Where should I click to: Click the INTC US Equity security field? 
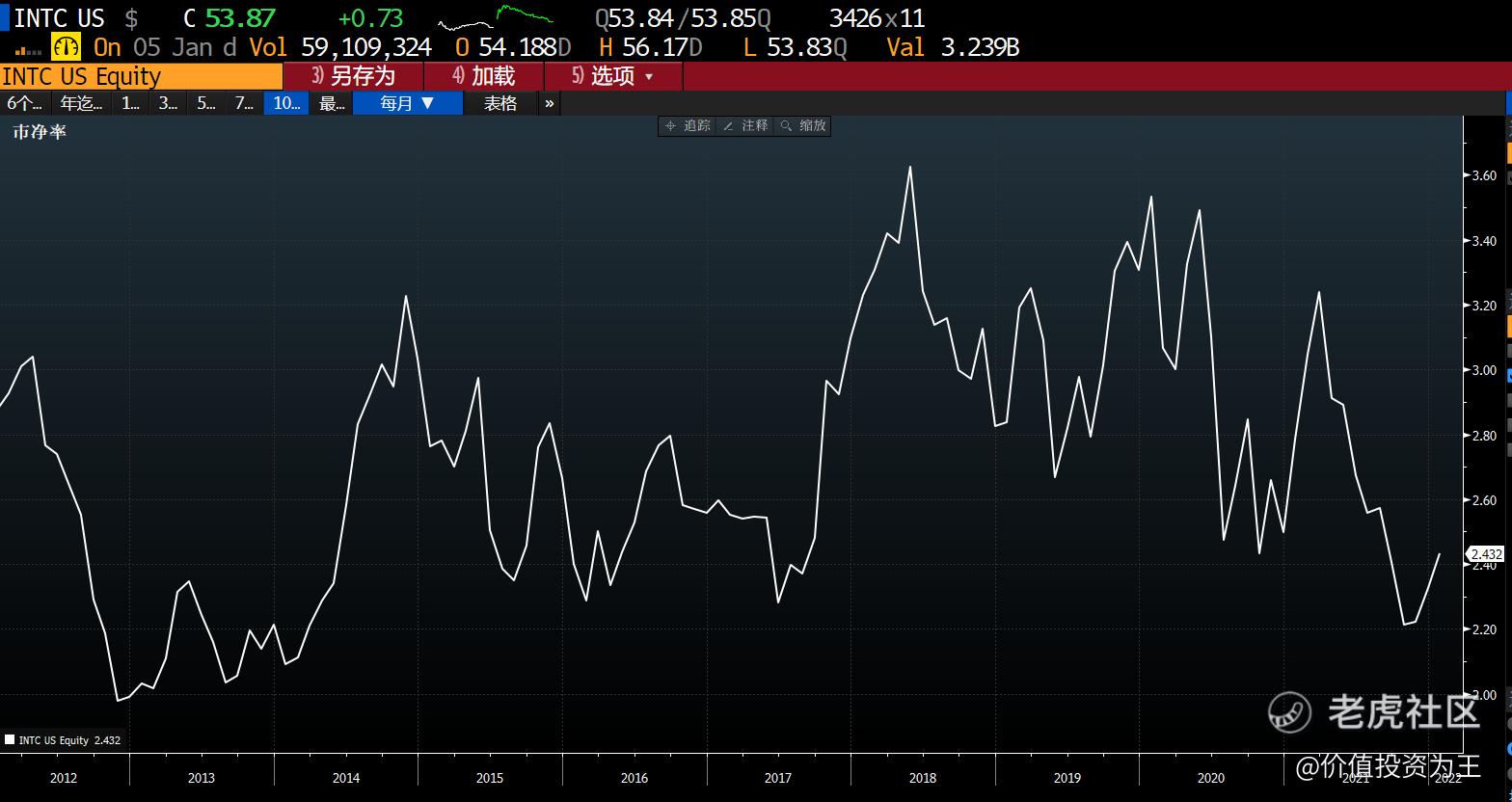[x=142, y=76]
